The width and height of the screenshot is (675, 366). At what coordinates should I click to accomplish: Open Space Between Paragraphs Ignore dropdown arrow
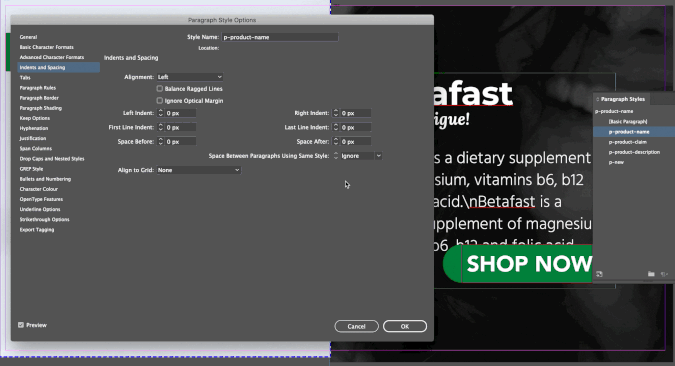click(x=378, y=156)
